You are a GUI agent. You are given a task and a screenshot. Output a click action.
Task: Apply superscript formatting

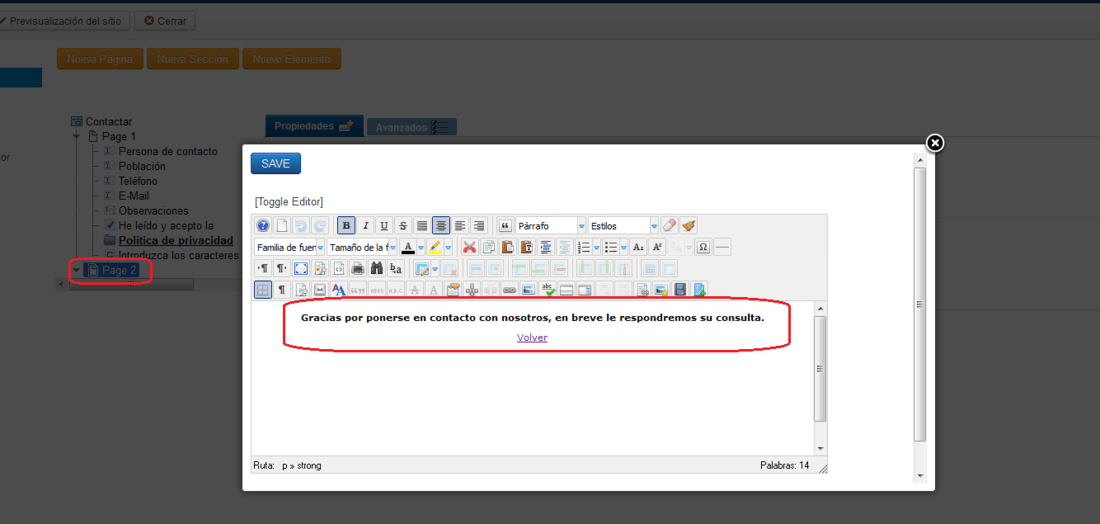(x=657, y=248)
